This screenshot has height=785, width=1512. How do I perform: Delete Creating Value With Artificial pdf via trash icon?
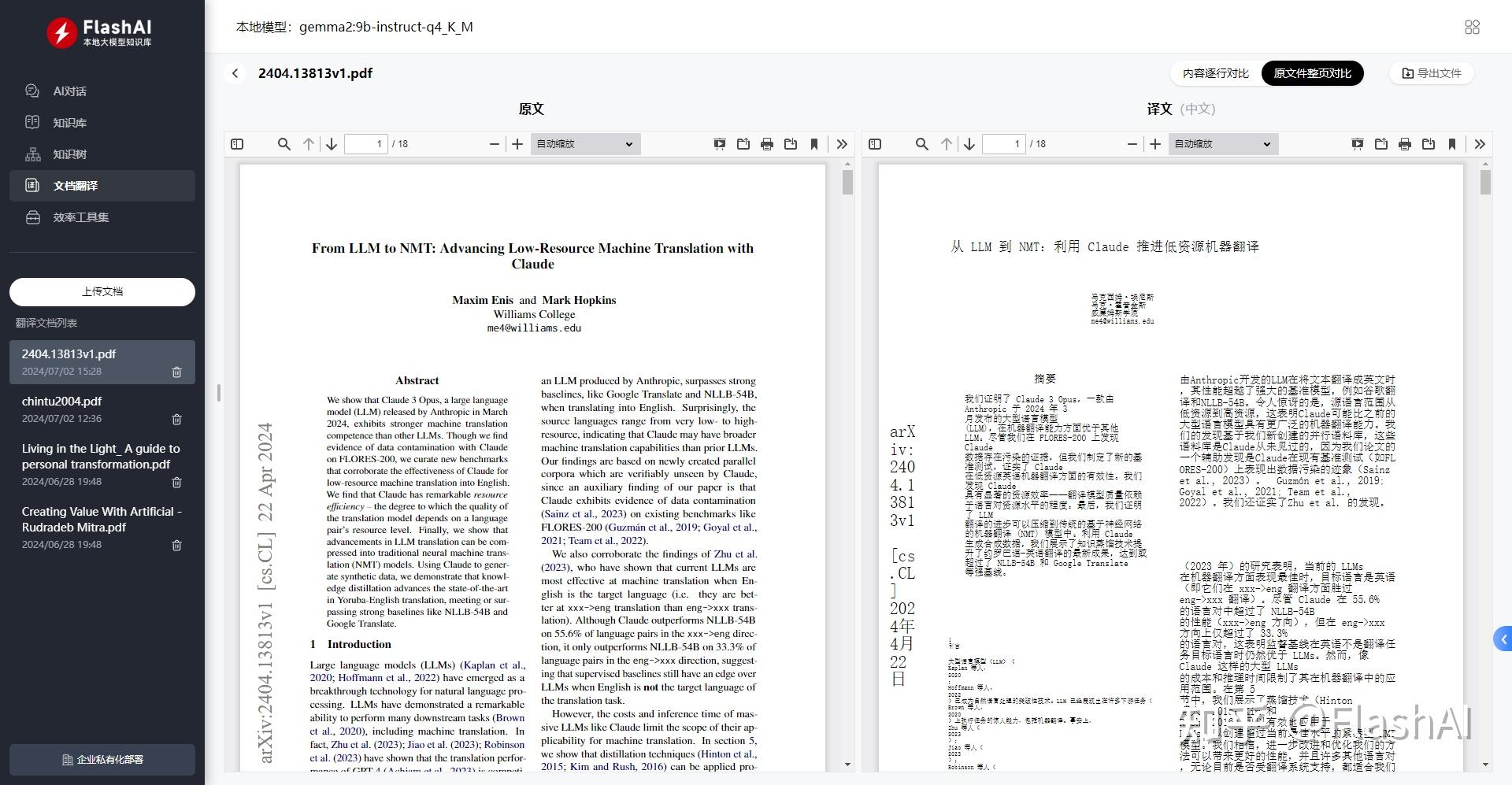click(x=176, y=545)
